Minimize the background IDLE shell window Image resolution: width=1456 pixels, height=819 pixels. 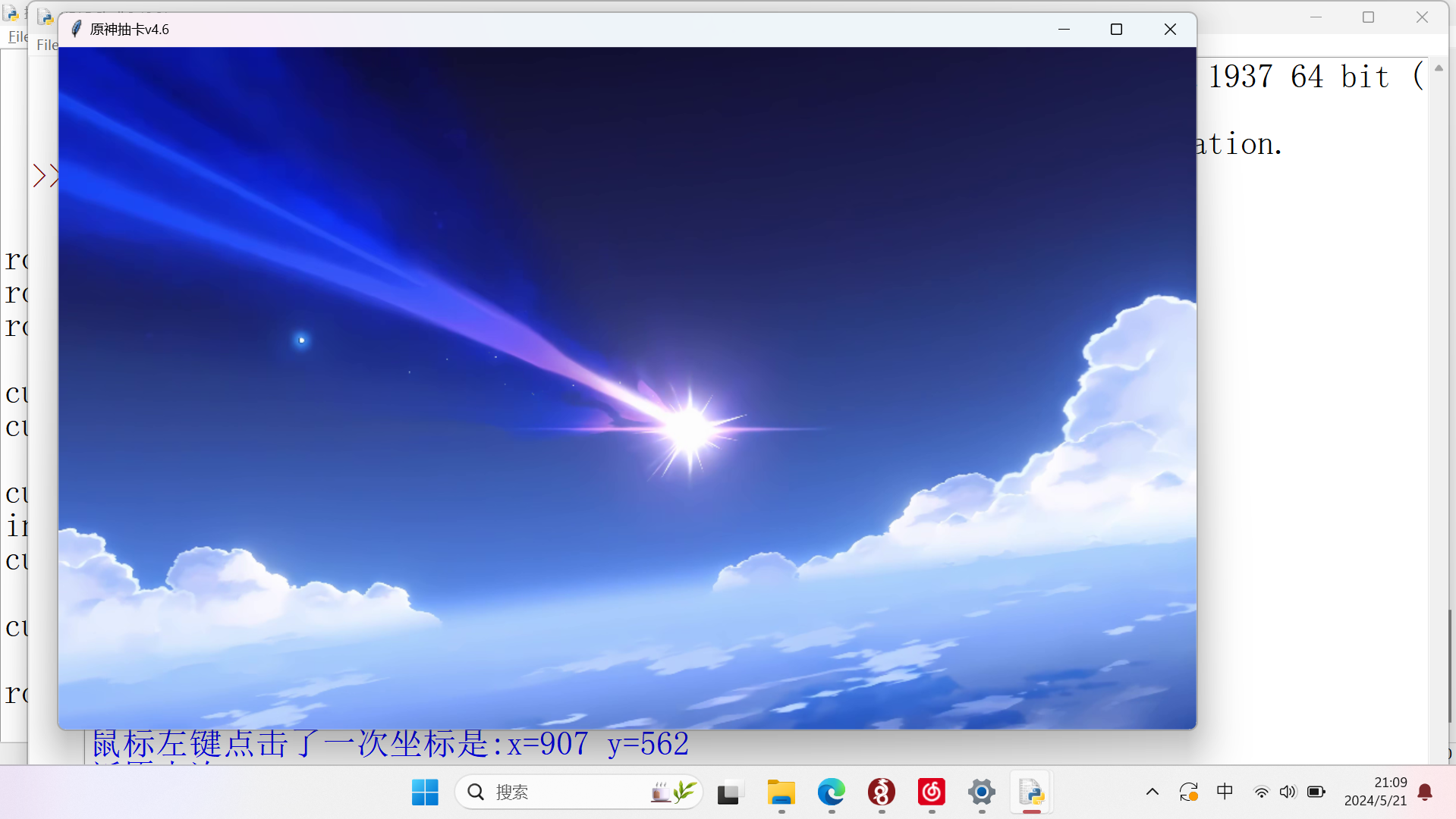(1316, 17)
